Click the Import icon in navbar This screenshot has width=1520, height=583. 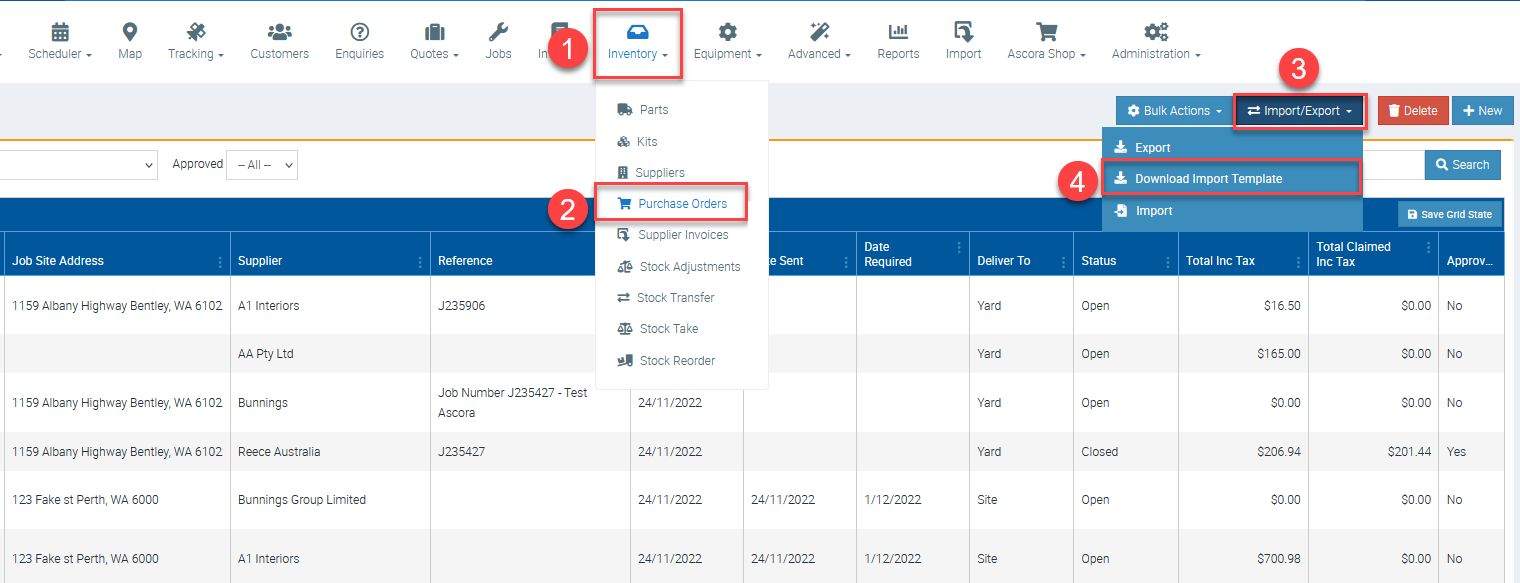(x=963, y=33)
